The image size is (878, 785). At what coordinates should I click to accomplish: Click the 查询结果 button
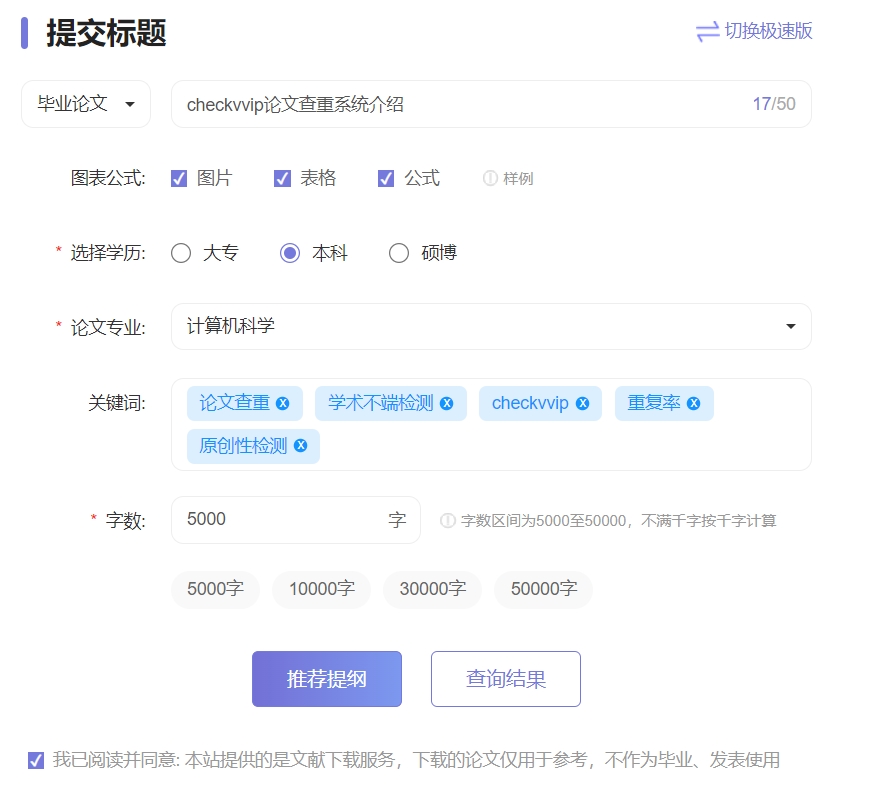point(505,678)
